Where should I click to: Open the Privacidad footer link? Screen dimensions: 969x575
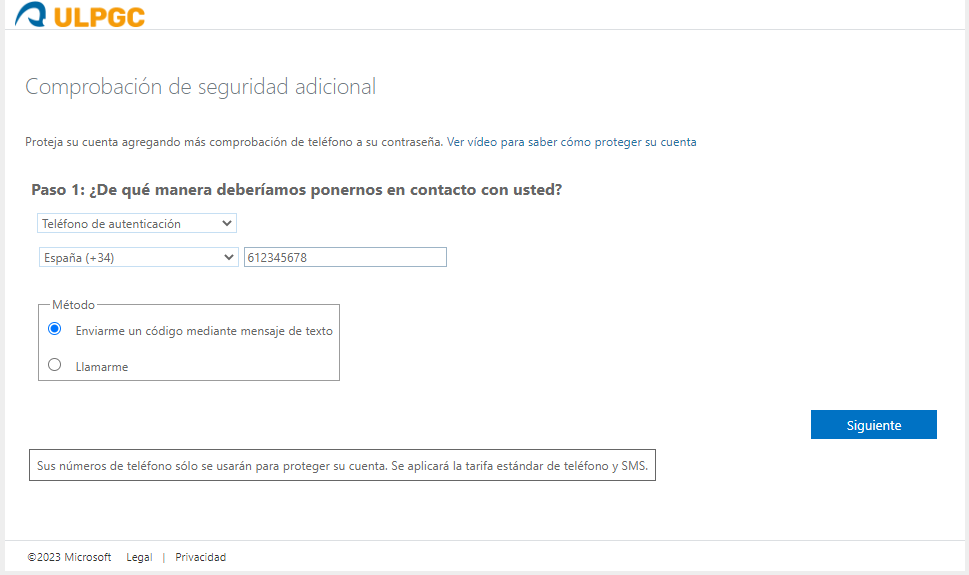click(x=200, y=557)
